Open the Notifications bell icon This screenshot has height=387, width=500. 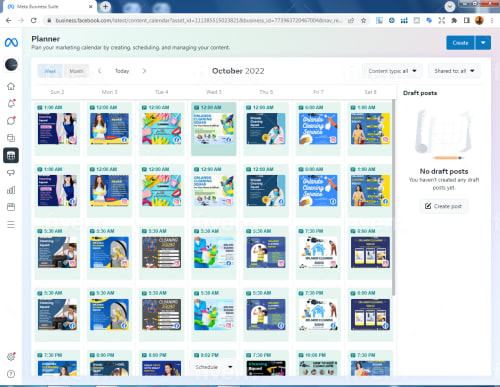click(x=11, y=104)
